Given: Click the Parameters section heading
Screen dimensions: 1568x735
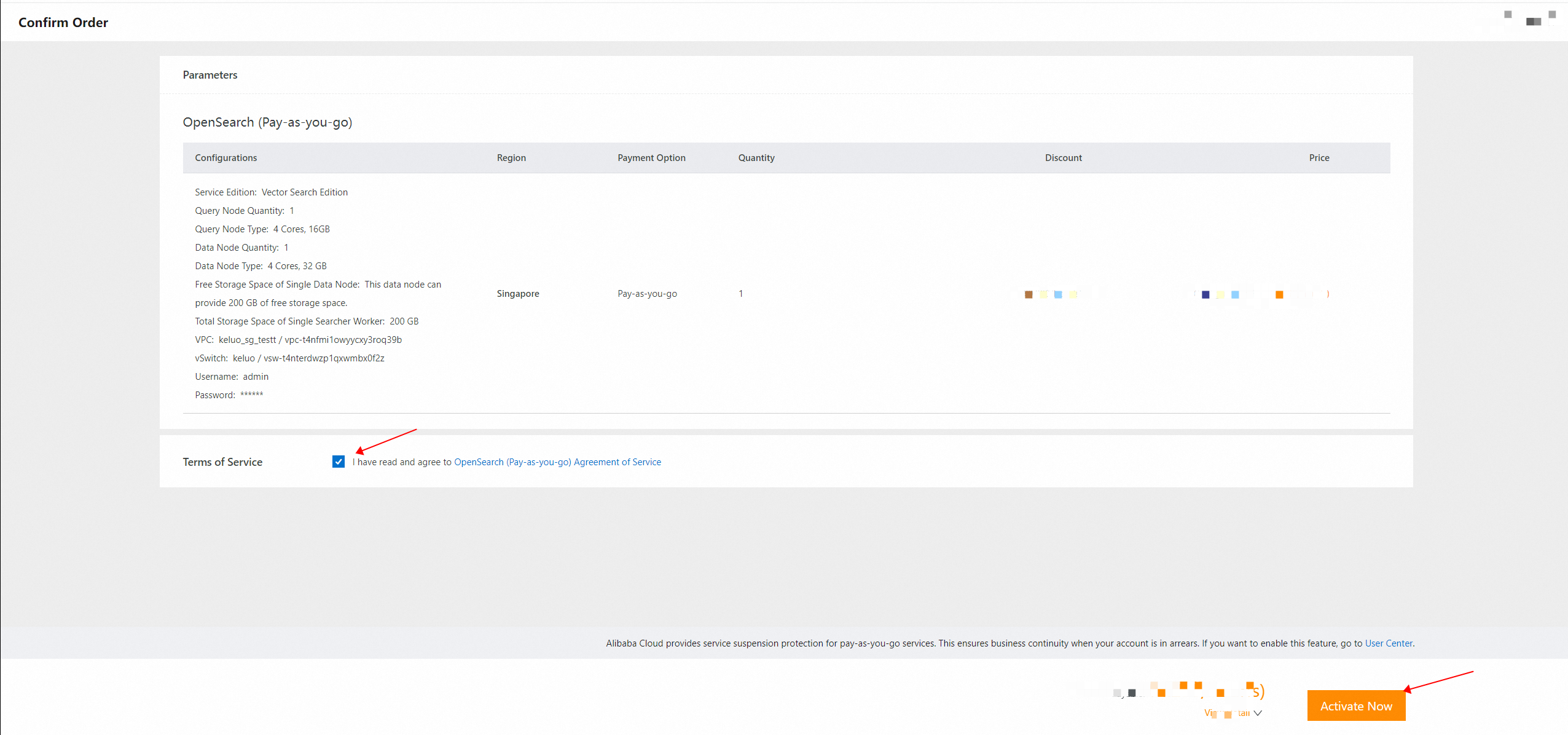Looking at the screenshot, I should [210, 75].
